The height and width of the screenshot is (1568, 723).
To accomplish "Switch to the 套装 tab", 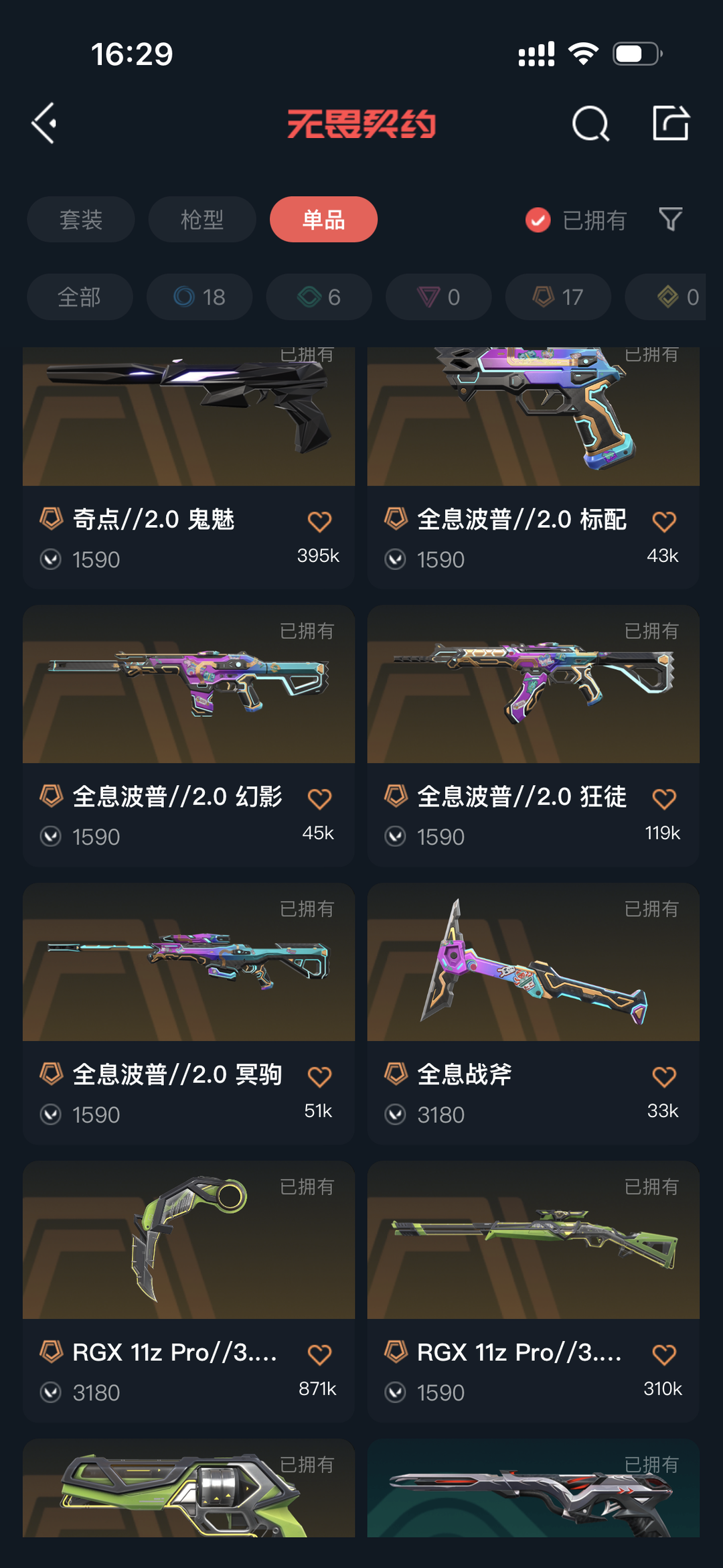I will (x=81, y=219).
